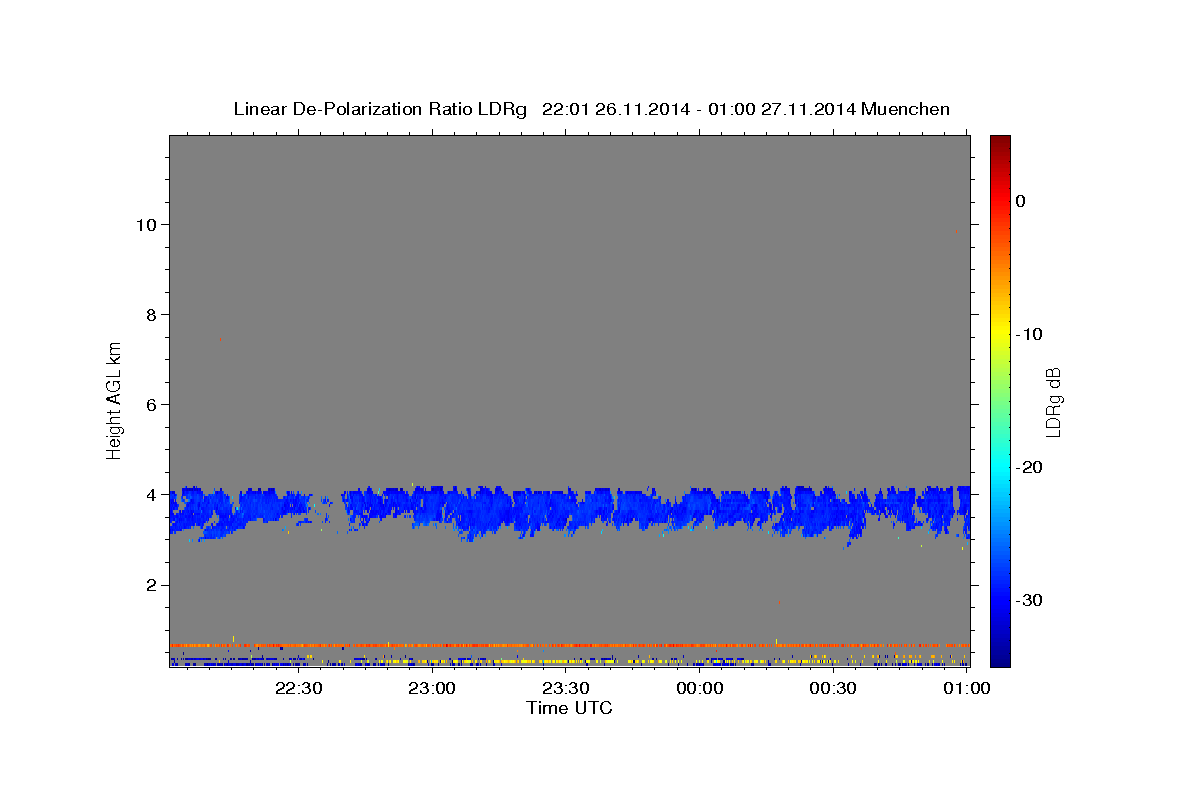Viewport: 1200px width, 800px height.
Task: Click the colorbar value 0
Action: 1021,201
